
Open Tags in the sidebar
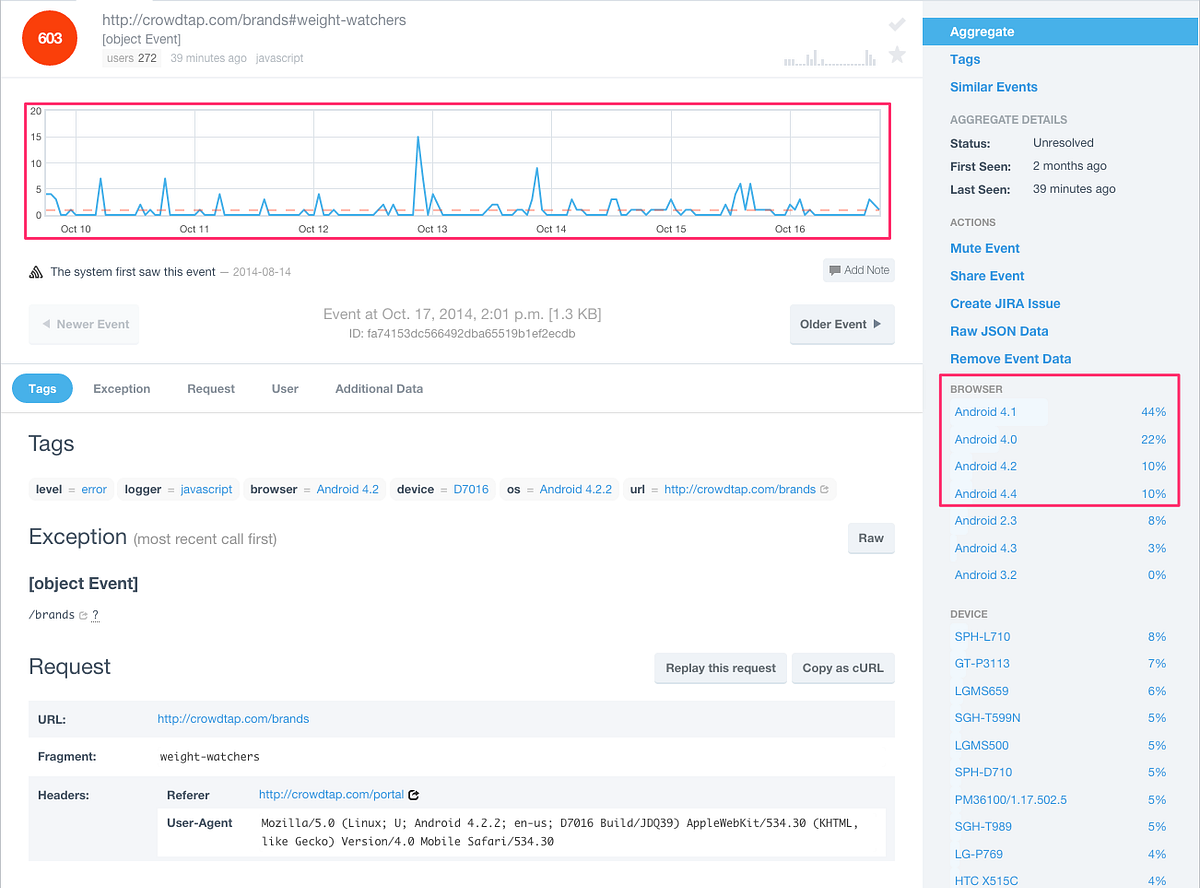coord(965,59)
